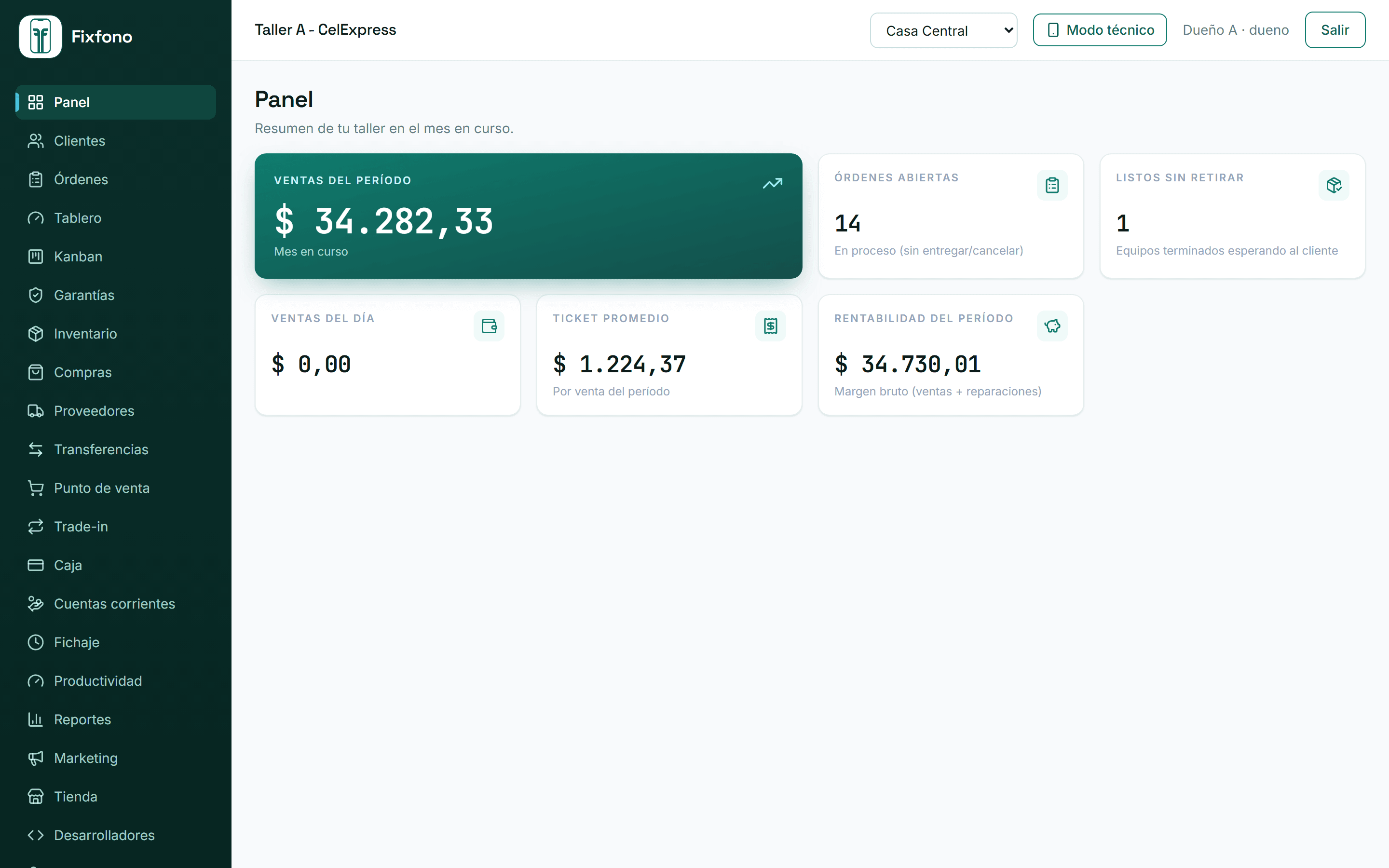Click the piggy bank icon in Rentabilidad card
This screenshot has width=1389, height=868.
tap(1052, 326)
